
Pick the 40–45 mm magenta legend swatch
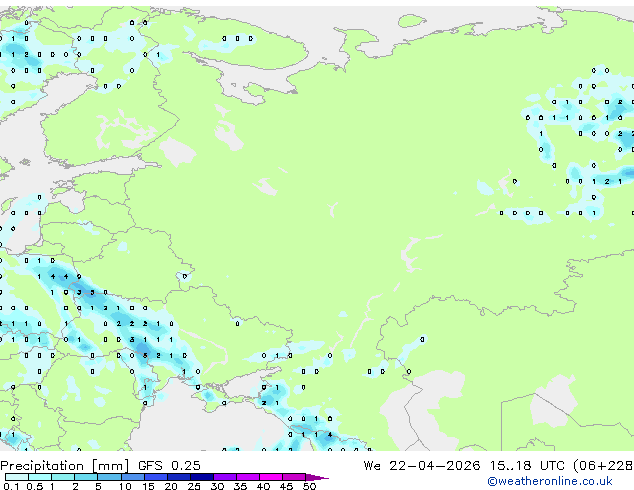click(271, 477)
